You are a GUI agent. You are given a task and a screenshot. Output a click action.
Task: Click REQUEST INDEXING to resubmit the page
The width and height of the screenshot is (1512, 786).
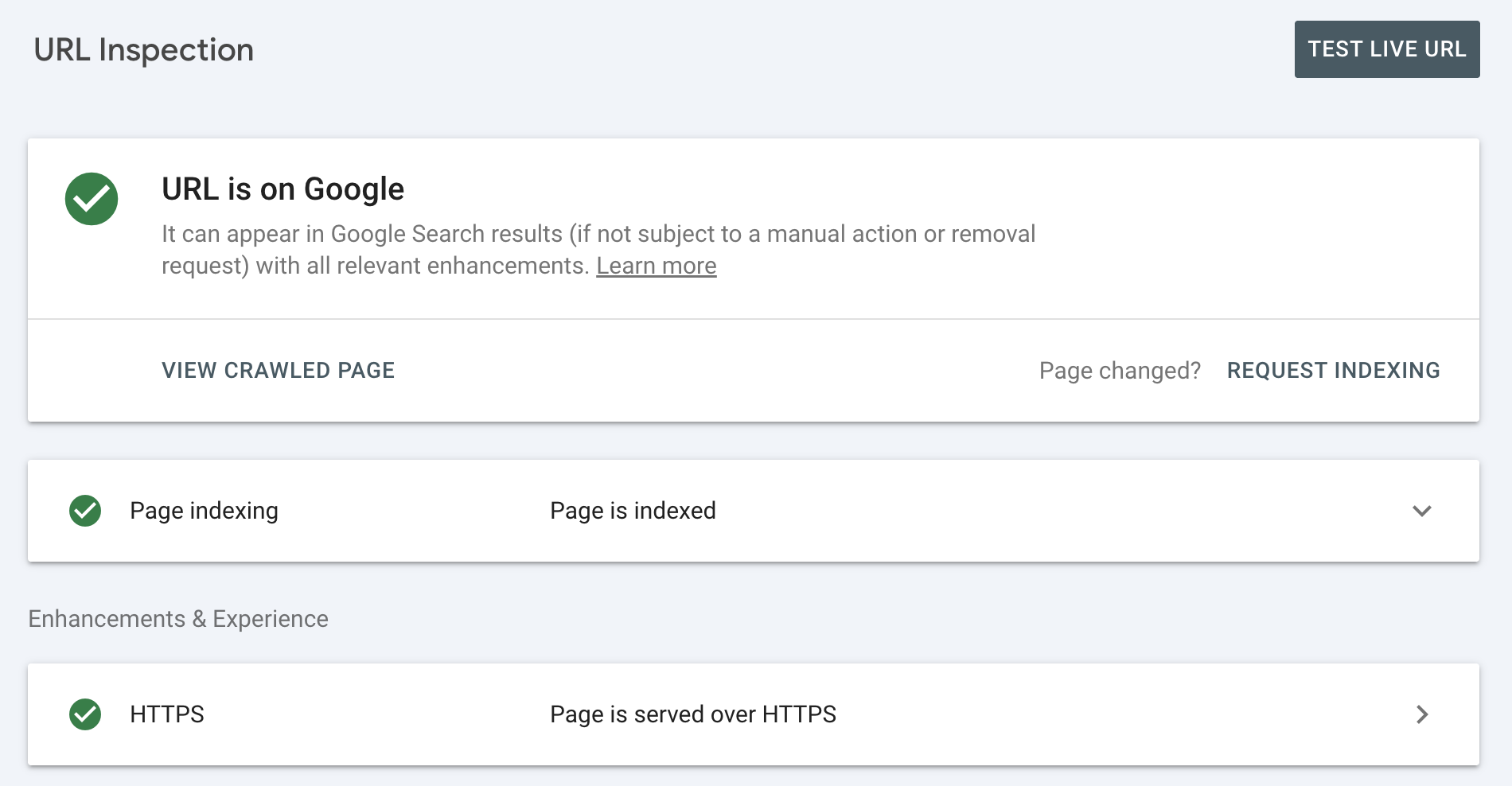(1333, 370)
